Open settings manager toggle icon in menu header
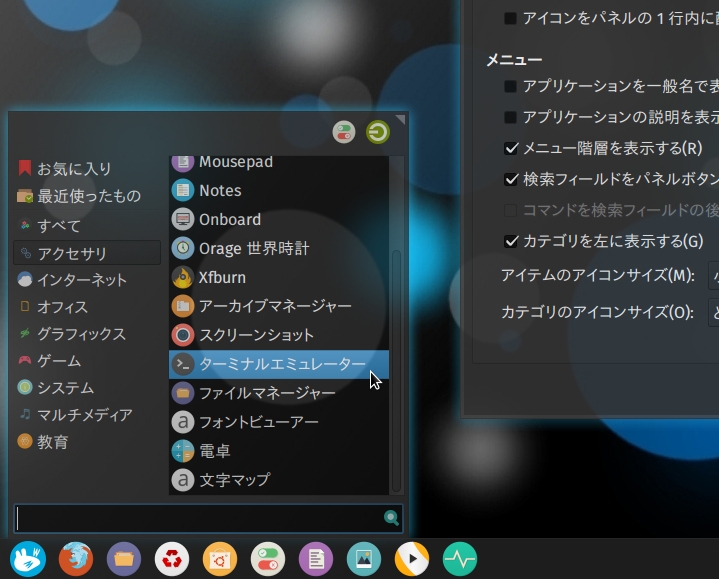Viewport: 719px width, 579px height. point(344,132)
